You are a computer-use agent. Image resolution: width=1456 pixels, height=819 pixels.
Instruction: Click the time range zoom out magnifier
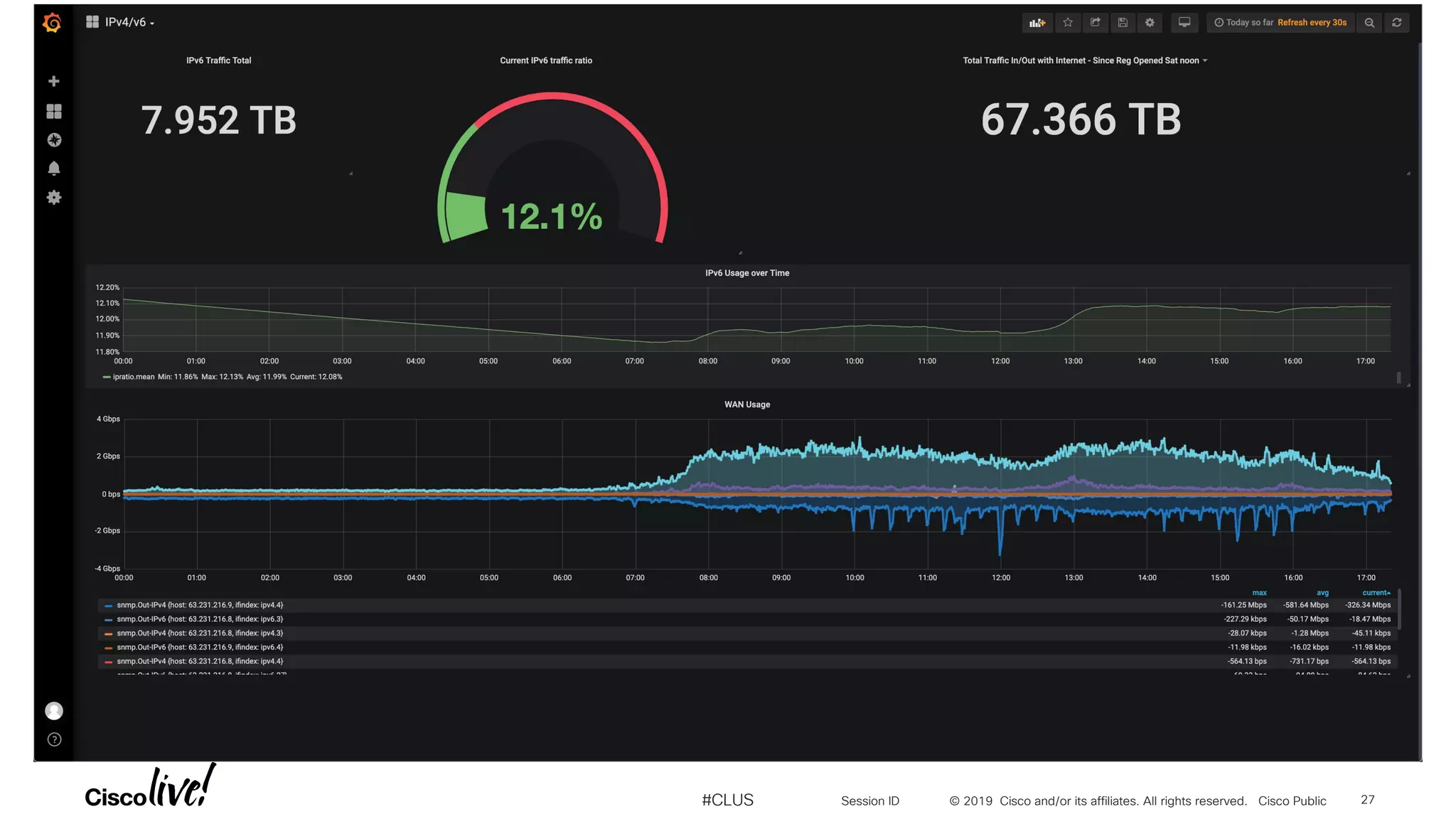tap(1369, 23)
